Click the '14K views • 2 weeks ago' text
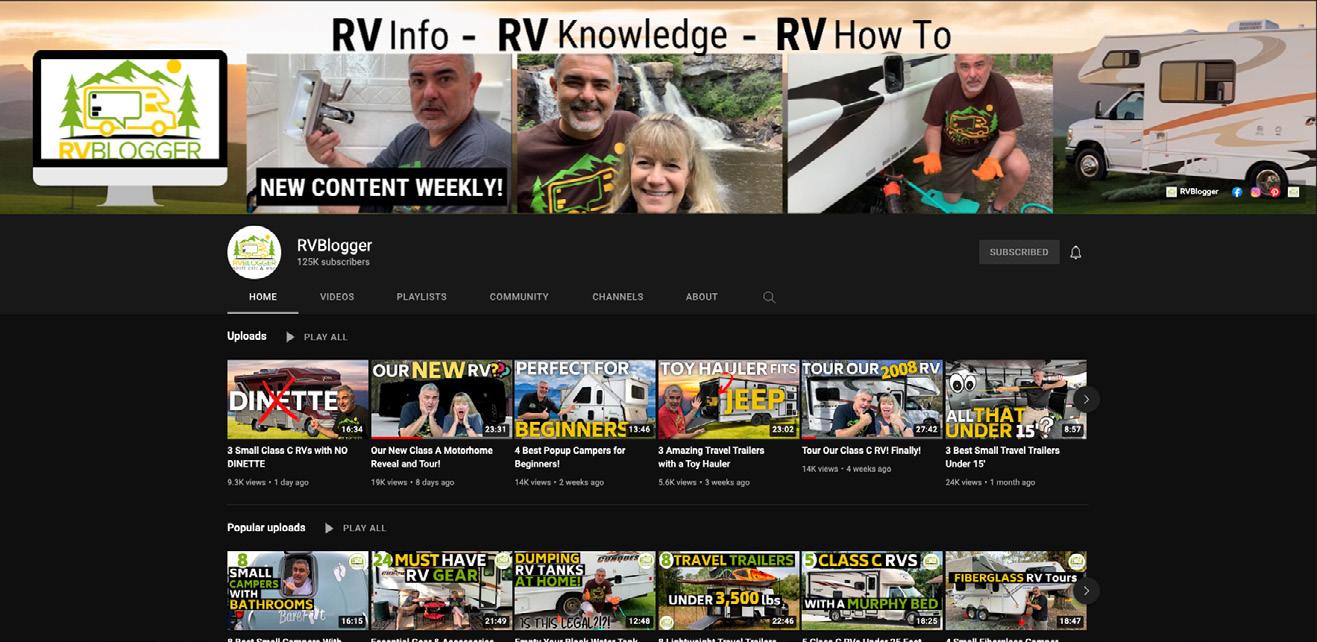1317x642 pixels. tap(559, 482)
